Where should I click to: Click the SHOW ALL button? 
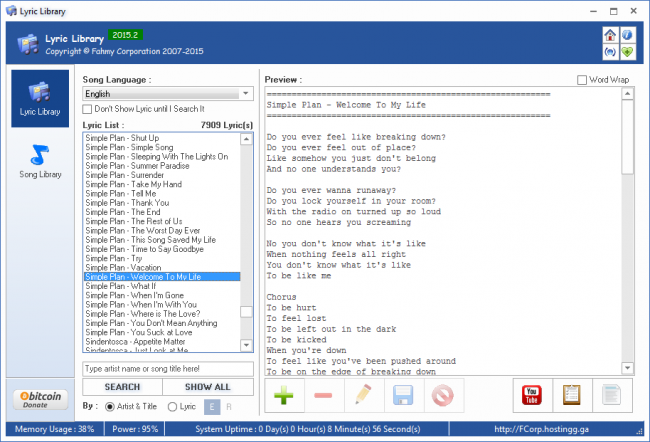207,387
